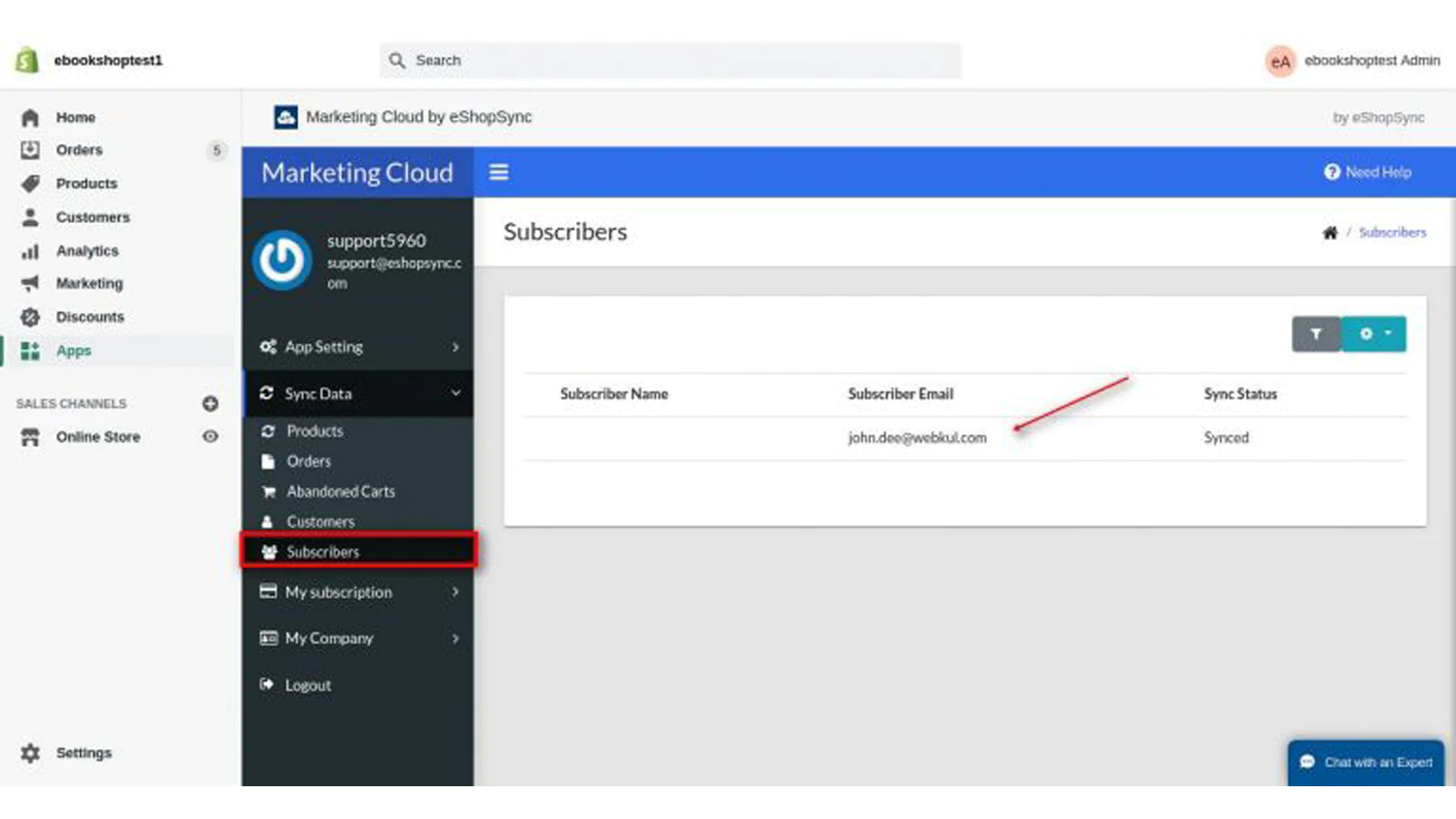Click the Orders inbox icon
Viewport: 1456px width, 819px height.
[30, 150]
